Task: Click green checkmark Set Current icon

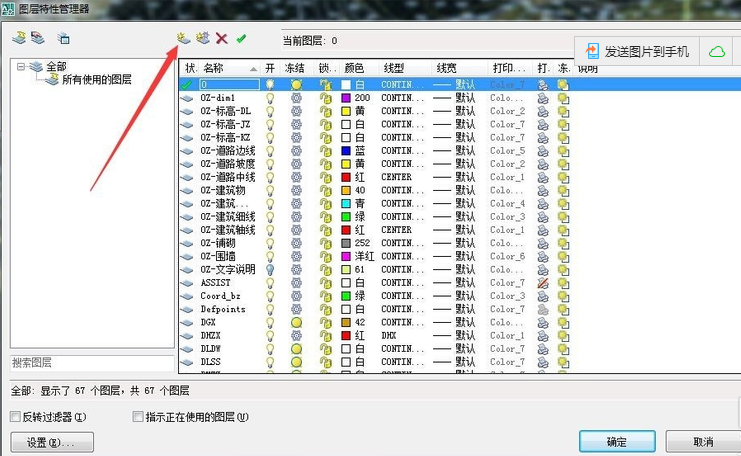Action: pyautogui.click(x=241, y=39)
